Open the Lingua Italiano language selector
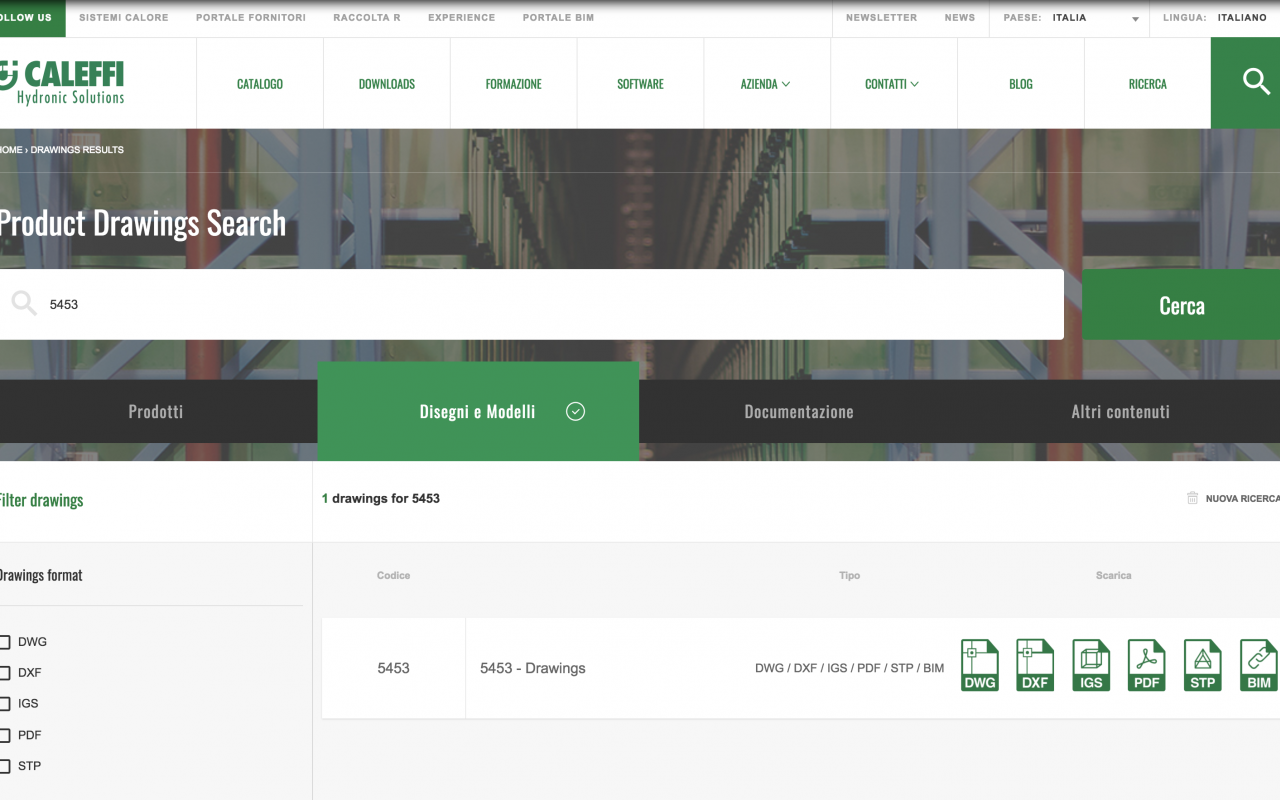Image resolution: width=1280 pixels, height=800 pixels. click(x=1242, y=18)
